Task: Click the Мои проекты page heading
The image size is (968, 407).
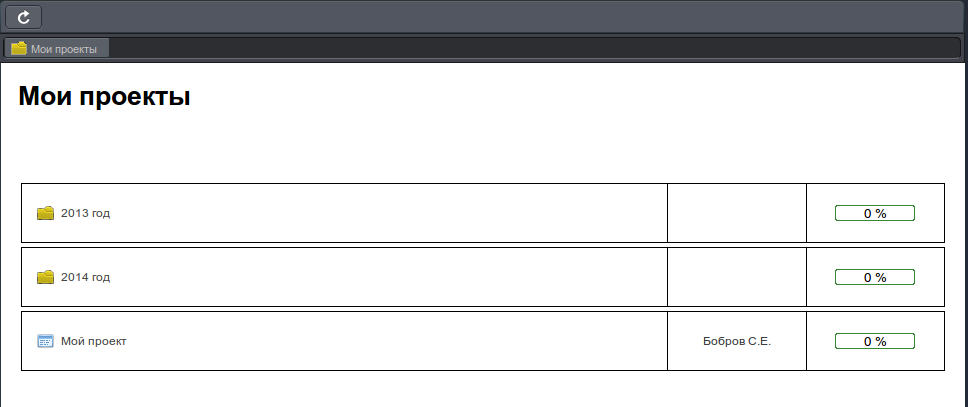Action: point(104,96)
